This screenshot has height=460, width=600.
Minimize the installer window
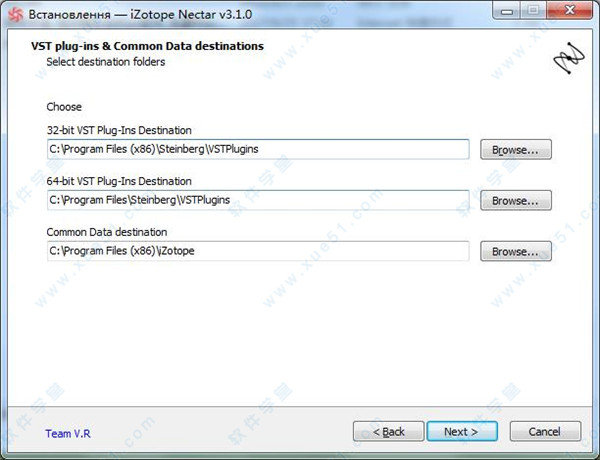[x=507, y=11]
